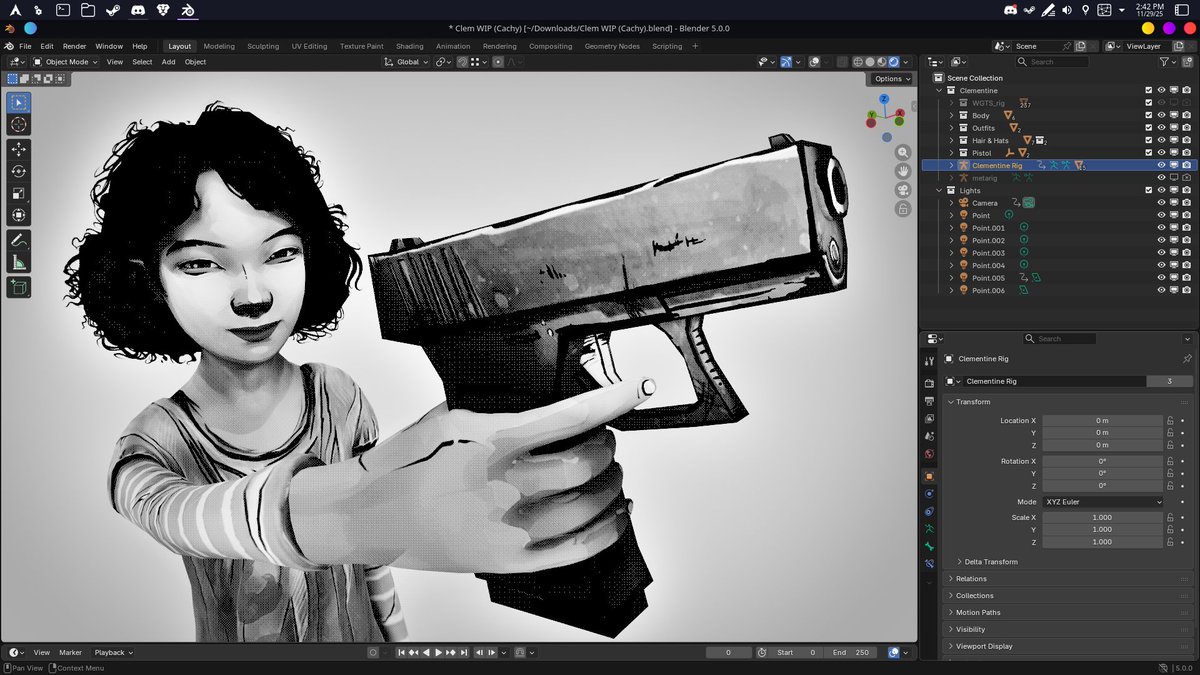The image size is (1200, 675).
Task: Open the Object Data armature properties tab
Action: (929, 528)
